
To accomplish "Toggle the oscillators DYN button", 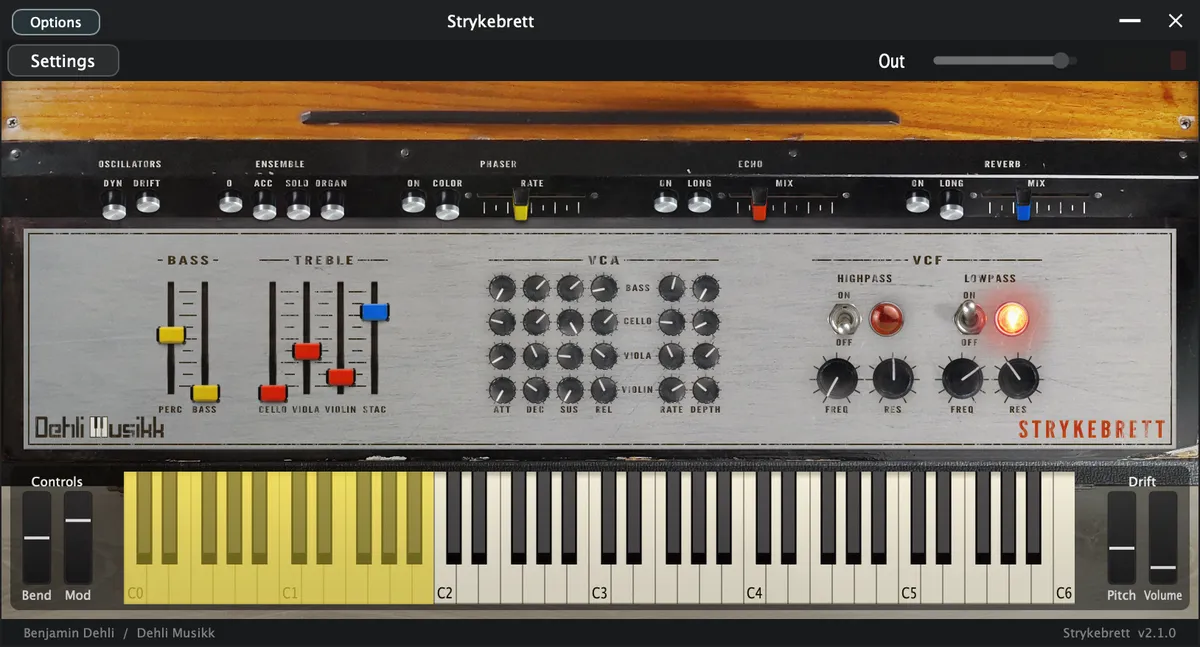I will 114,205.
